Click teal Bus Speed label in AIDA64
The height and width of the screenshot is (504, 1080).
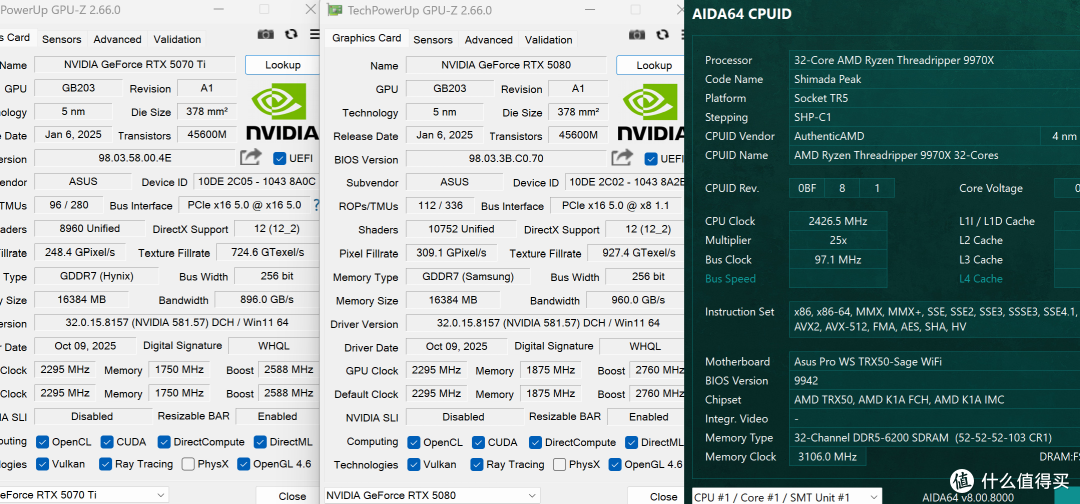pos(730,279)
